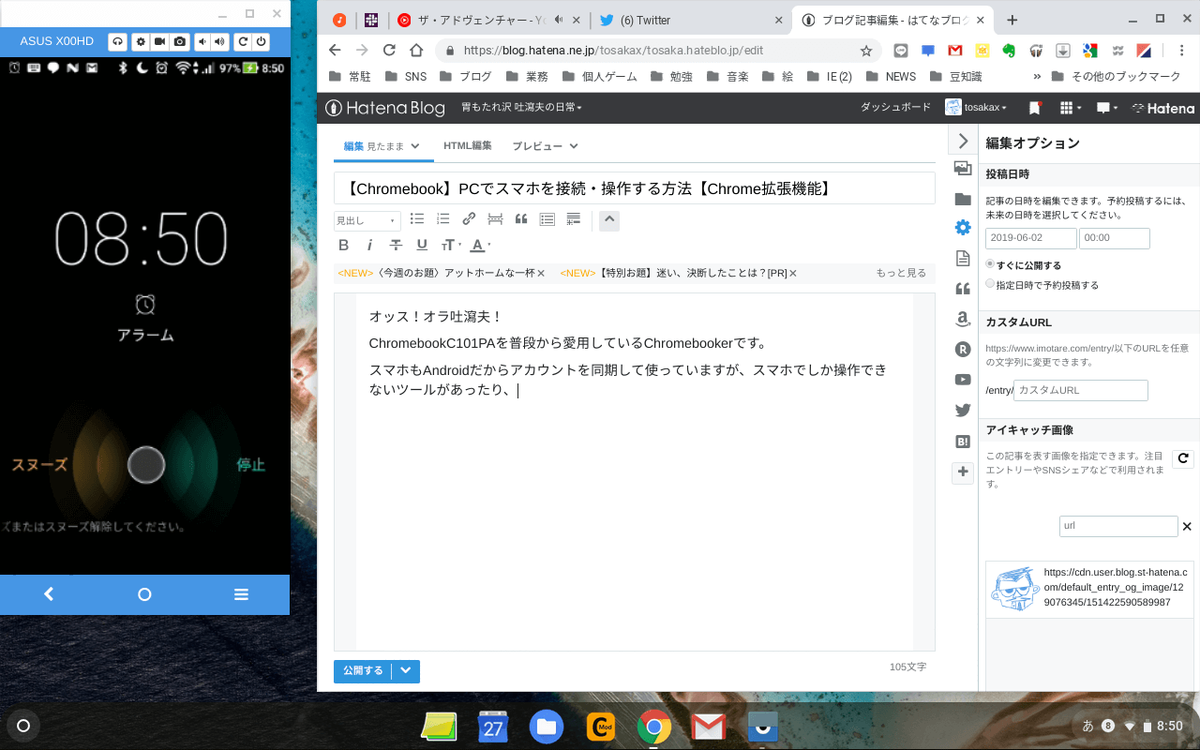Insert table of contents icon in toolbar
The width and height of the screenshot is (1200, 750).
click(547, 219)
